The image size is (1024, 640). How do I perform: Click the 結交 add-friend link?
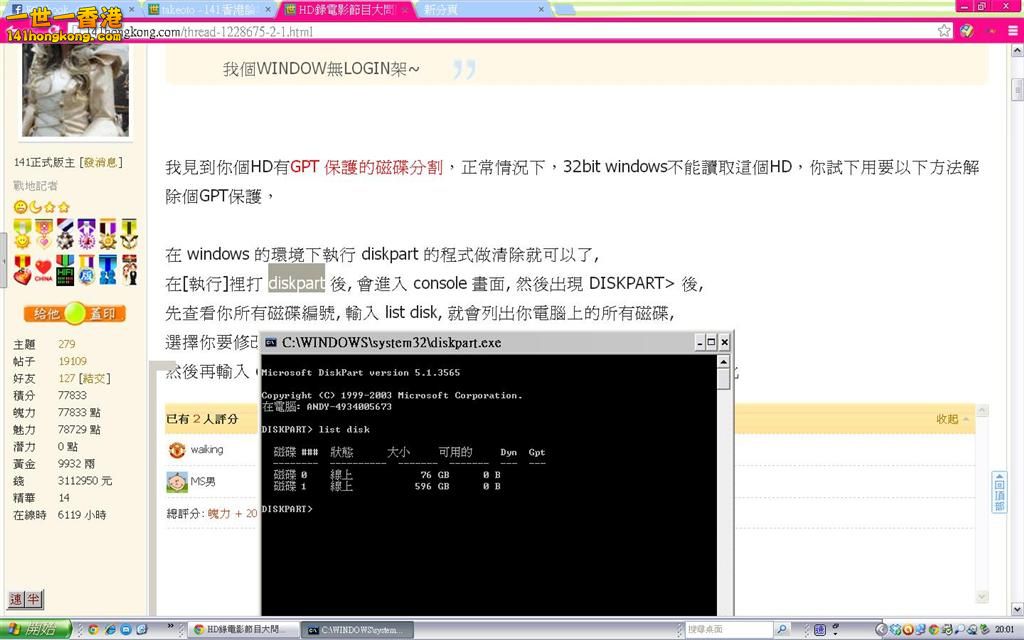[x=94, y=378]
